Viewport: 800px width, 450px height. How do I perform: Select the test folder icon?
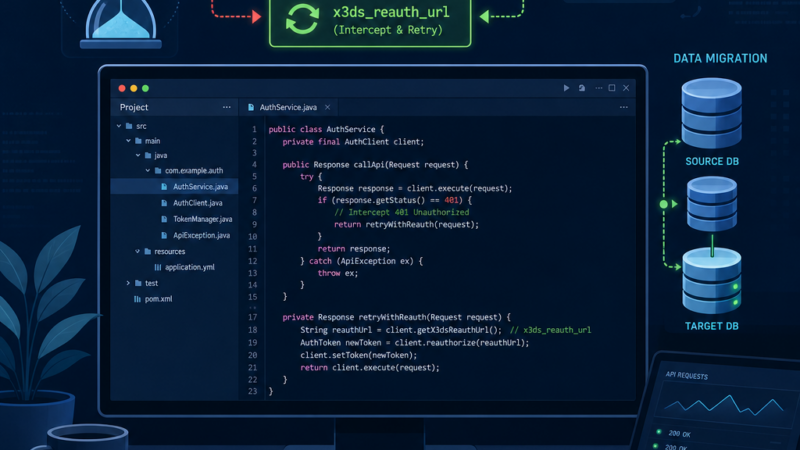pyautogui.click(x=138, y=283)
